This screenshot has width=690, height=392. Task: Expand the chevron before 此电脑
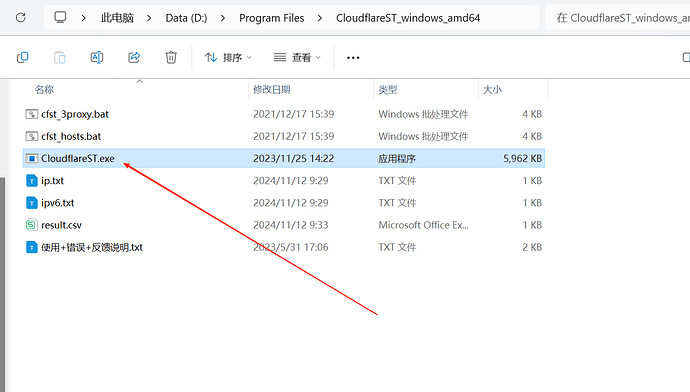83,18
